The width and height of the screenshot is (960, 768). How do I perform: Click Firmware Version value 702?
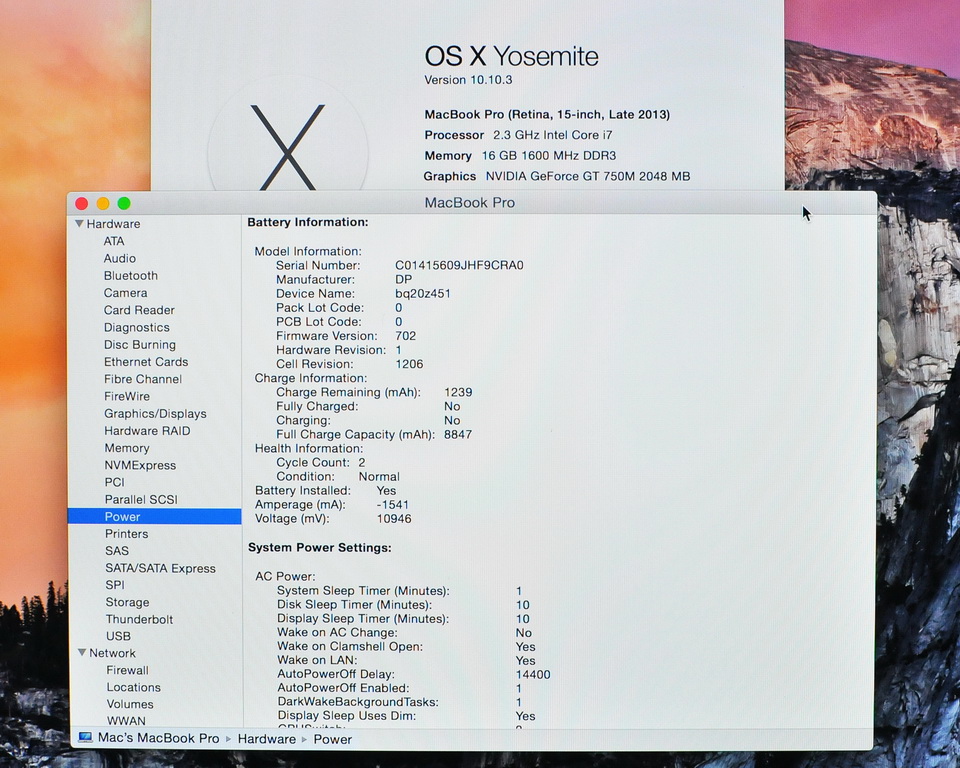pyautogui.click(x=405, y=336)
